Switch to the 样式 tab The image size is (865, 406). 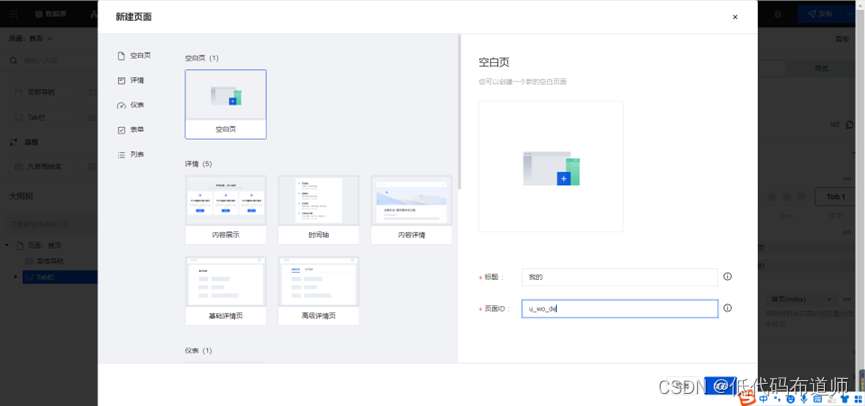[x=821, y=68]
